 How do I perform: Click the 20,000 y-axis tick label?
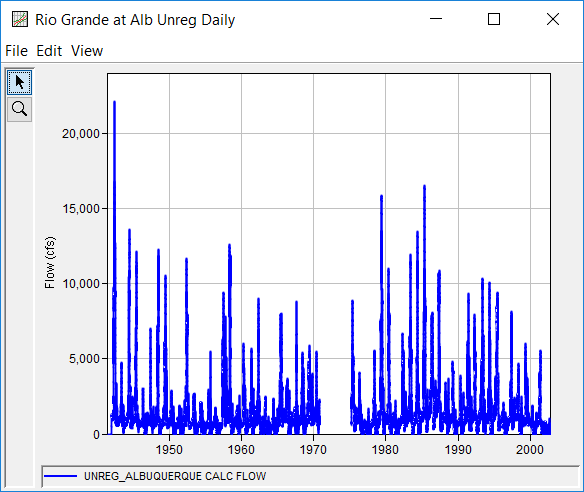[81, 134]
